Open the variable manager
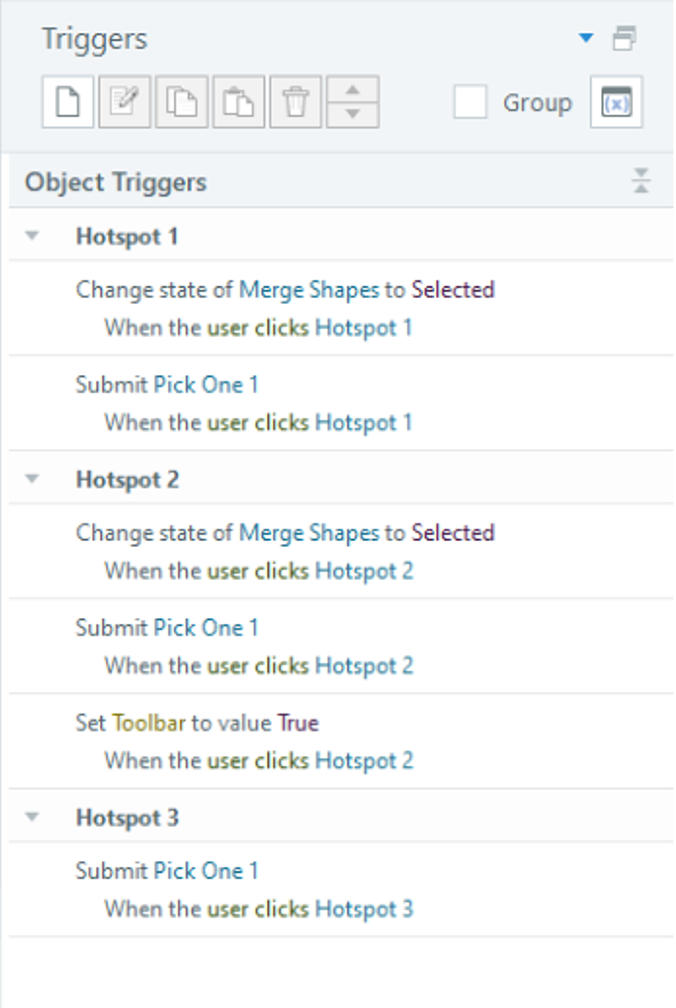 tap(617, 101)
